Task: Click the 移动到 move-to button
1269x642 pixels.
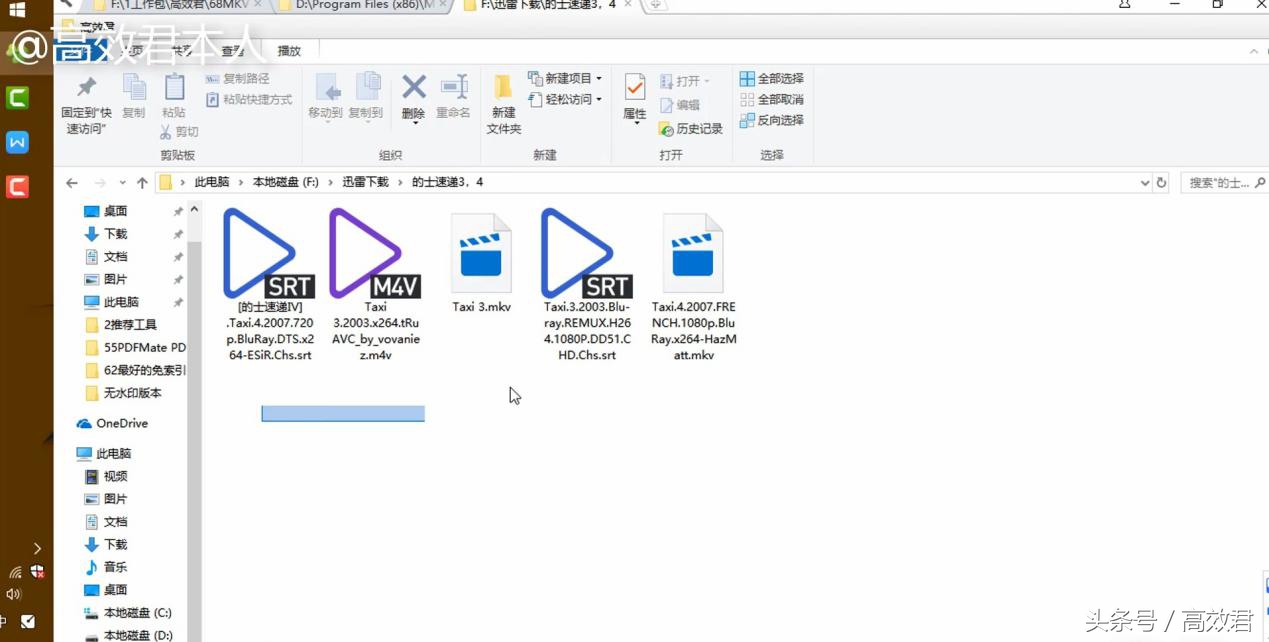Action: [326, 97]
